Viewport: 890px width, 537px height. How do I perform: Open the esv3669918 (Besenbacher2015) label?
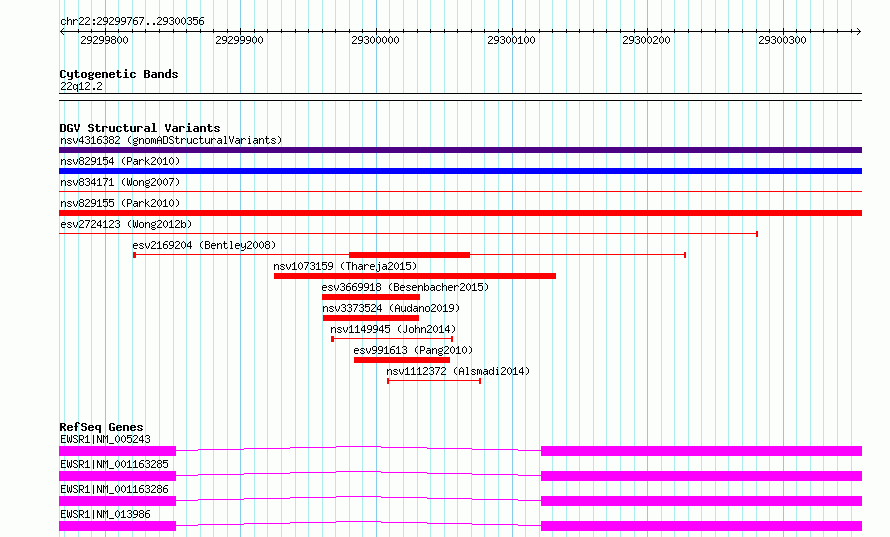405,287
